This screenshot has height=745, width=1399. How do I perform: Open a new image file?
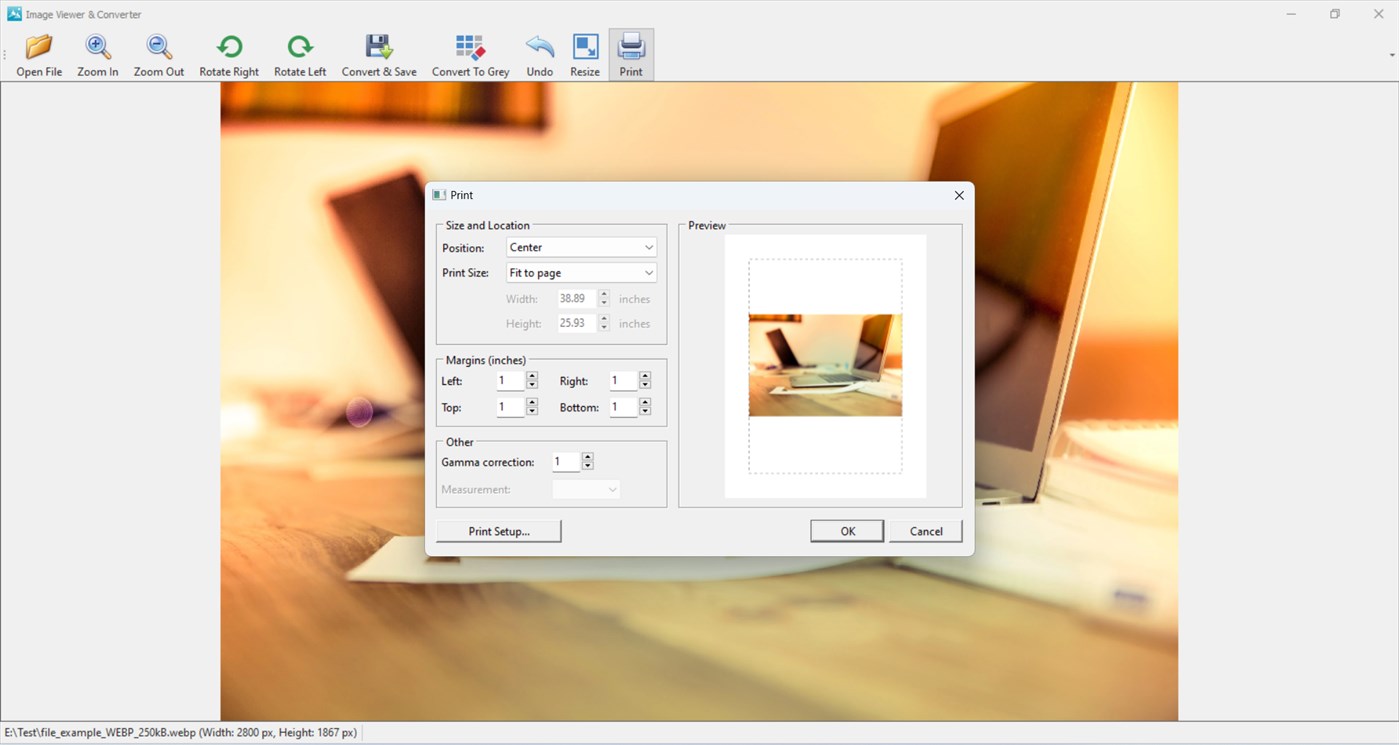[x=39, y=53]
